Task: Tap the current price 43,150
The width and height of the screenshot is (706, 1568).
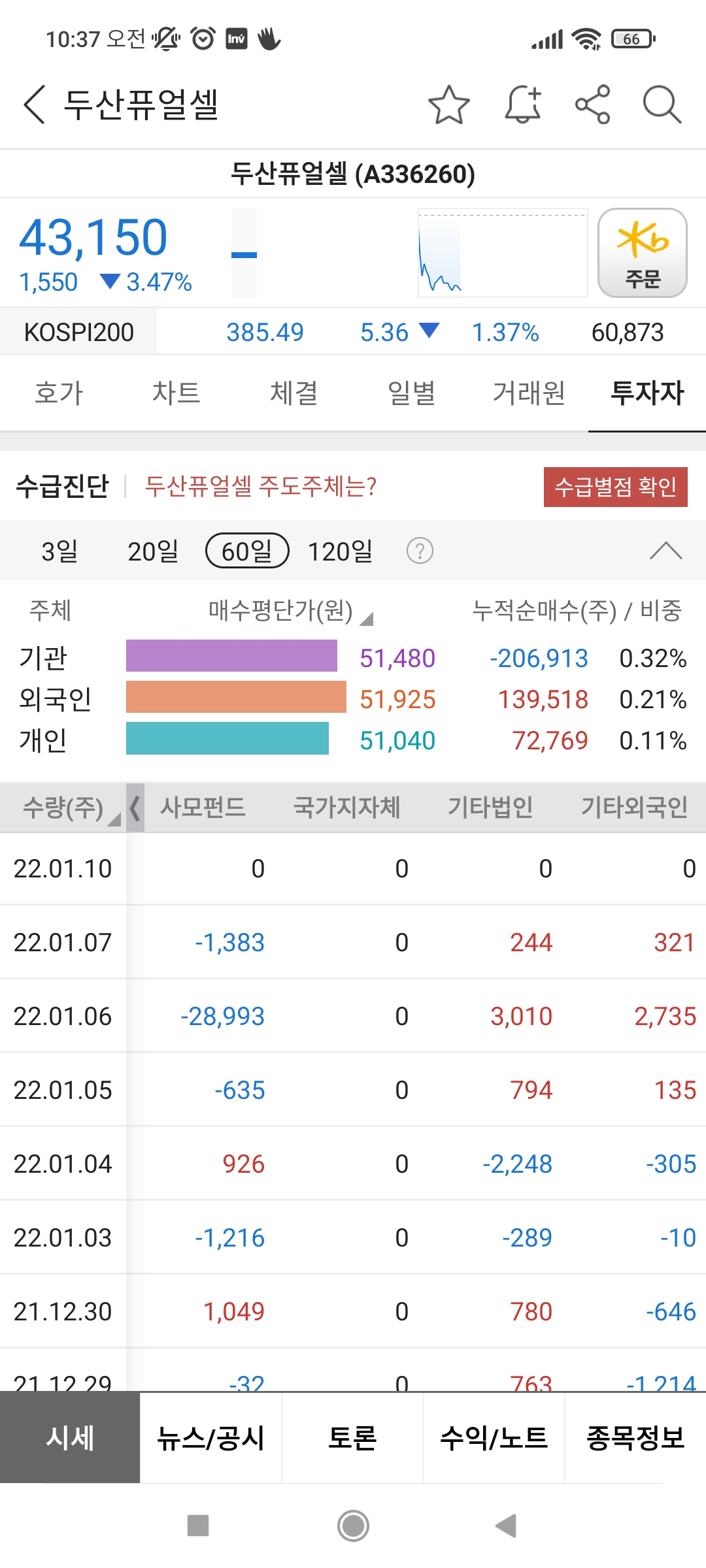Action: (93, 237)
